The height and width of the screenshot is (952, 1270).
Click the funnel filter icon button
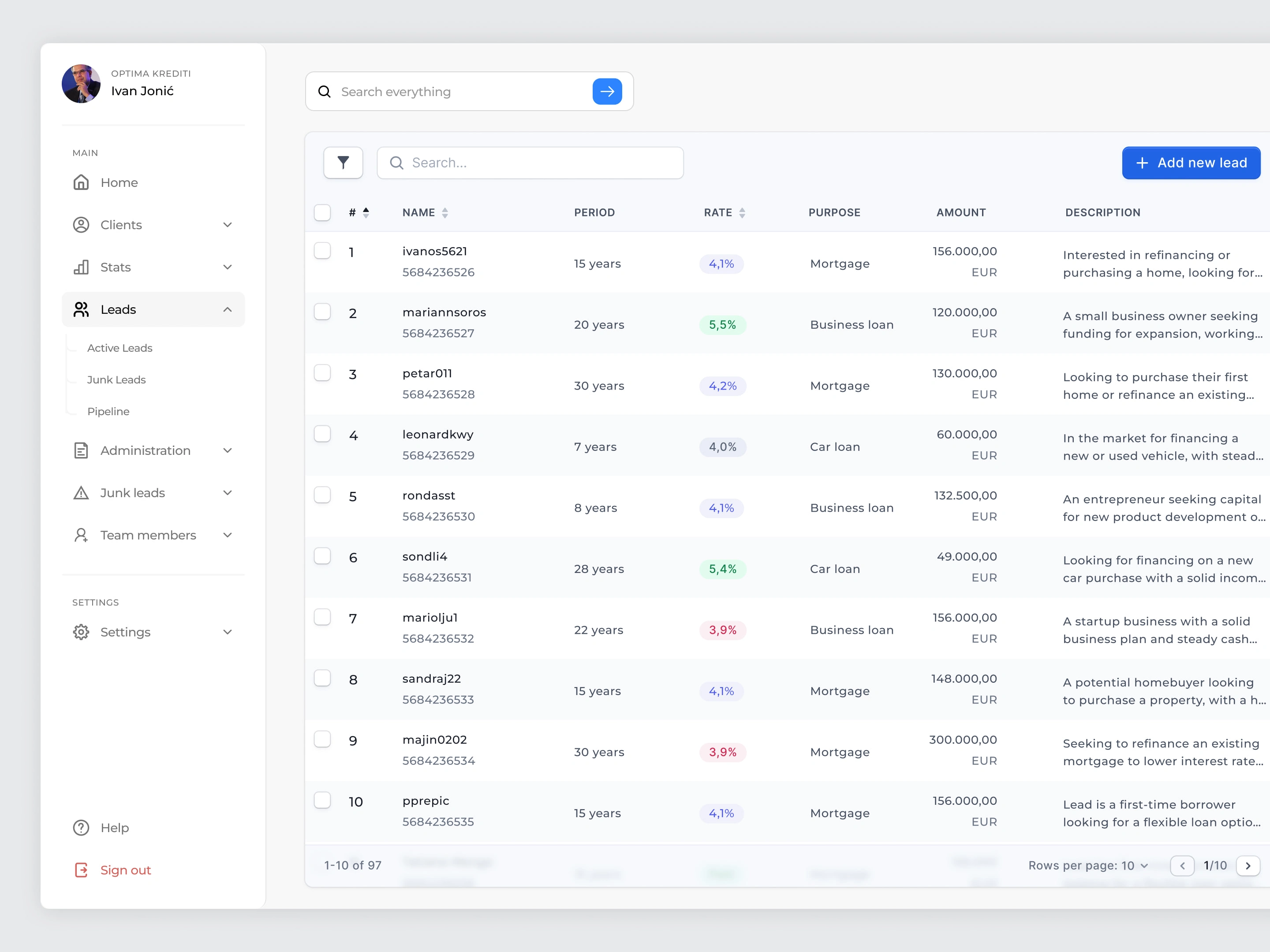pyautogui.click(x=343, y=163)
